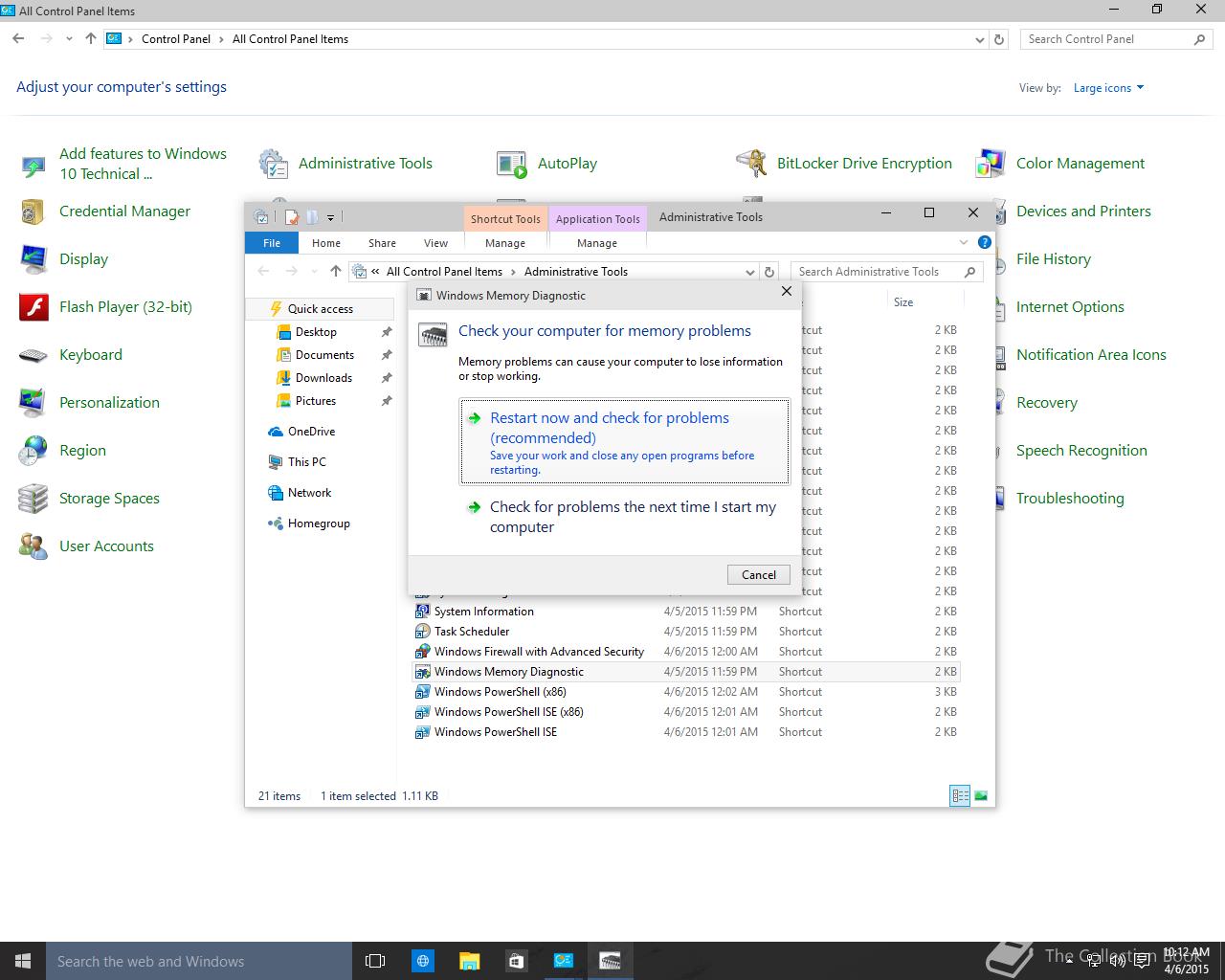1225x980 pixels.
Task: Select Quick access in navigation pane
Action: [x=321, y=309]
